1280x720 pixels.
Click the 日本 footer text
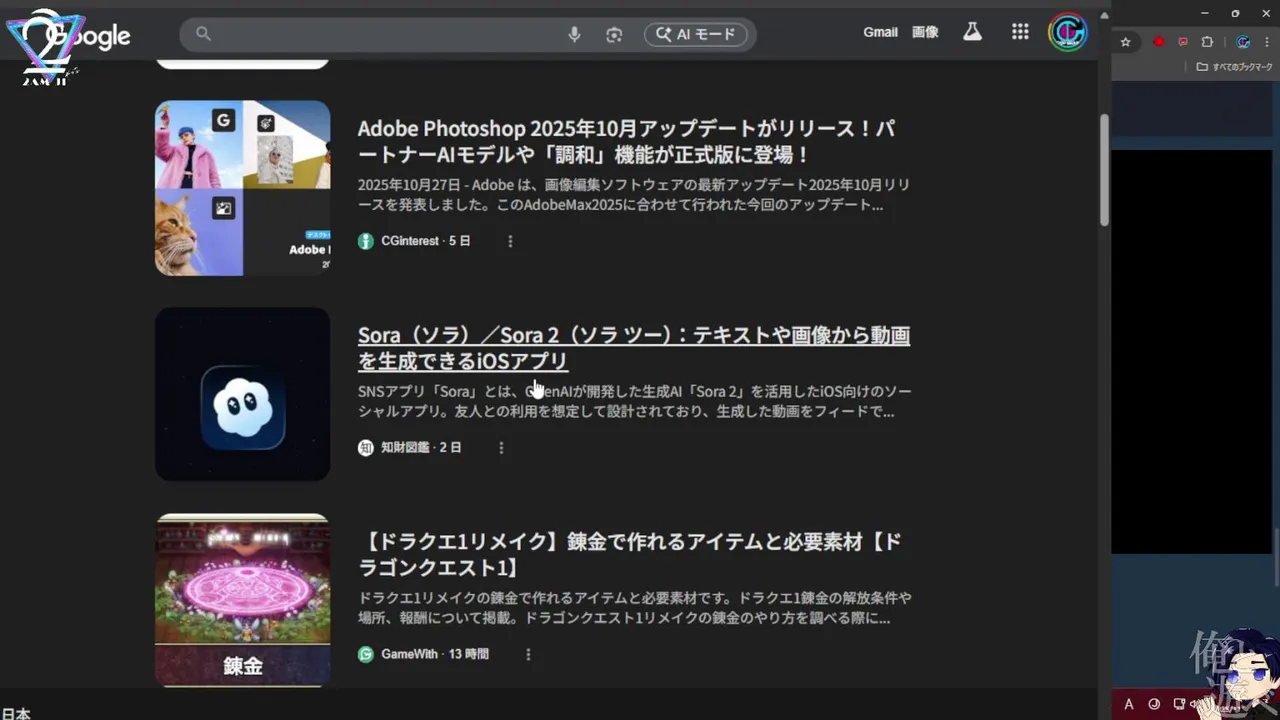pyautogui.click(x=15, y=713)
